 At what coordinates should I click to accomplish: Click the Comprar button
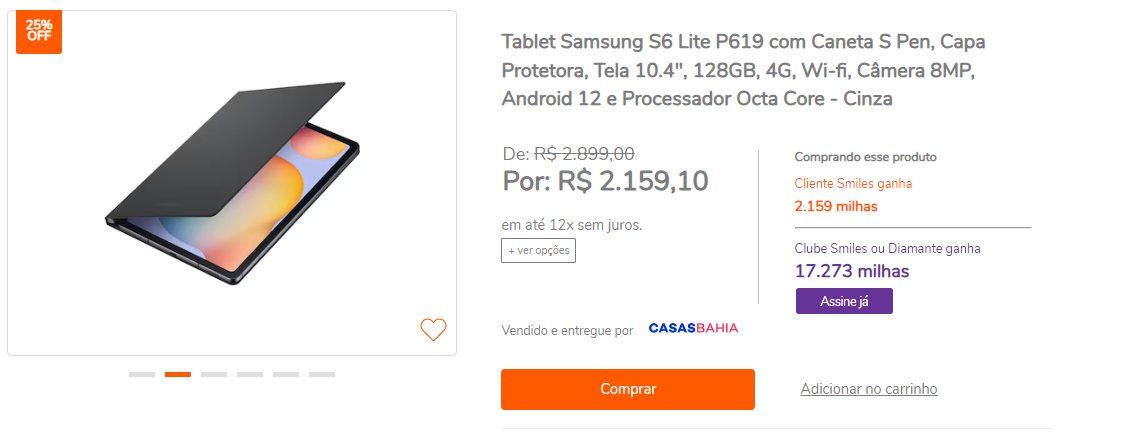point(628,389)
